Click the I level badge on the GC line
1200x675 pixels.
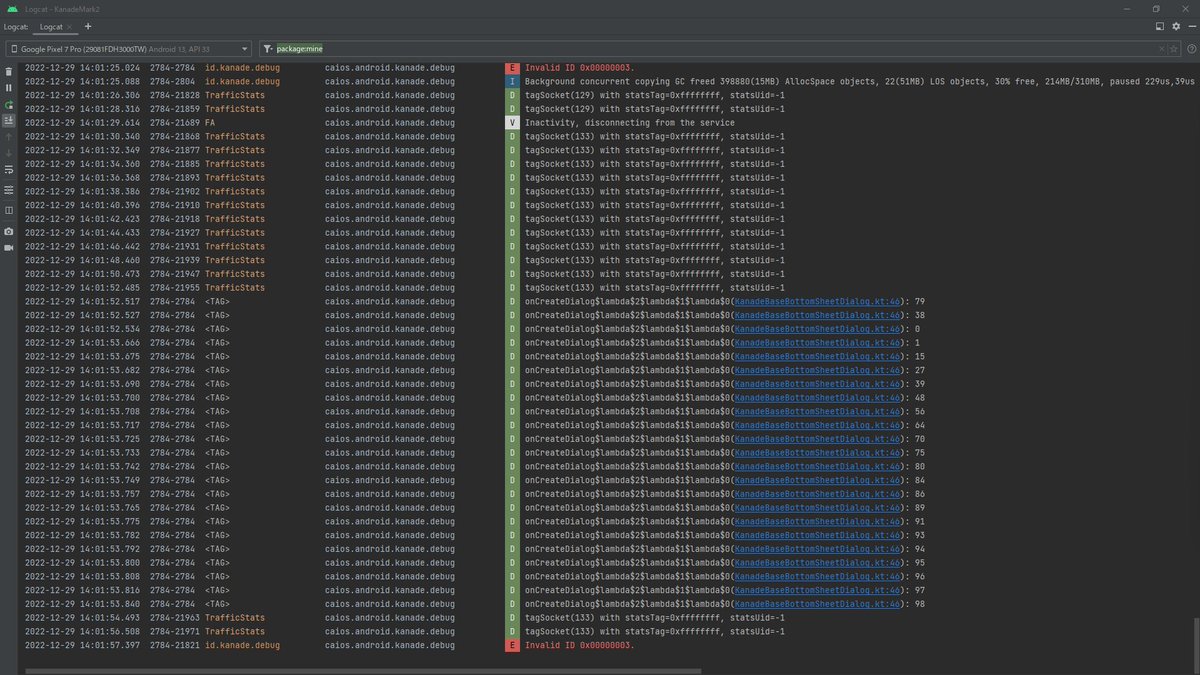coord(512,81)
